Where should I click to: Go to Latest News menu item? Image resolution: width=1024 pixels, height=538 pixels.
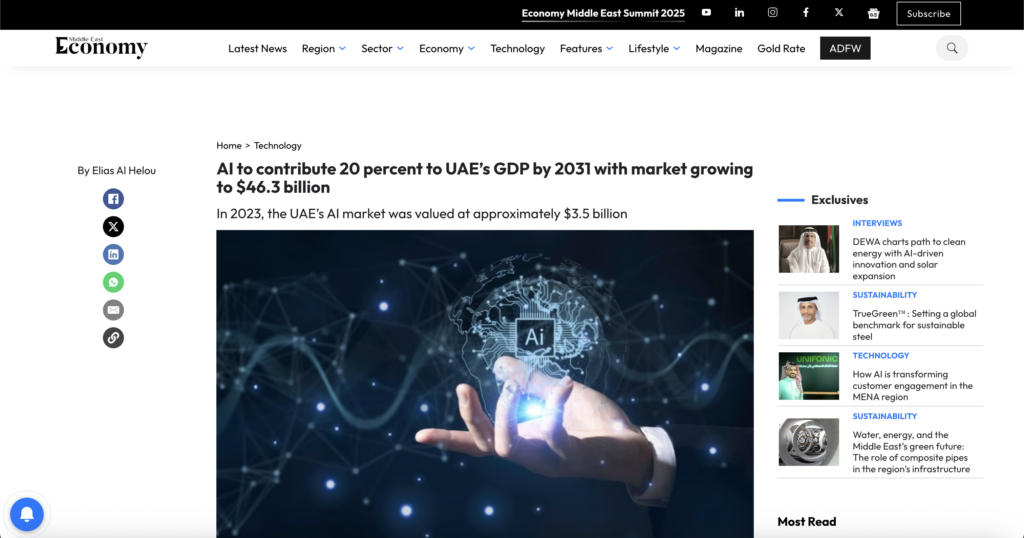click(x=257, y=49)
